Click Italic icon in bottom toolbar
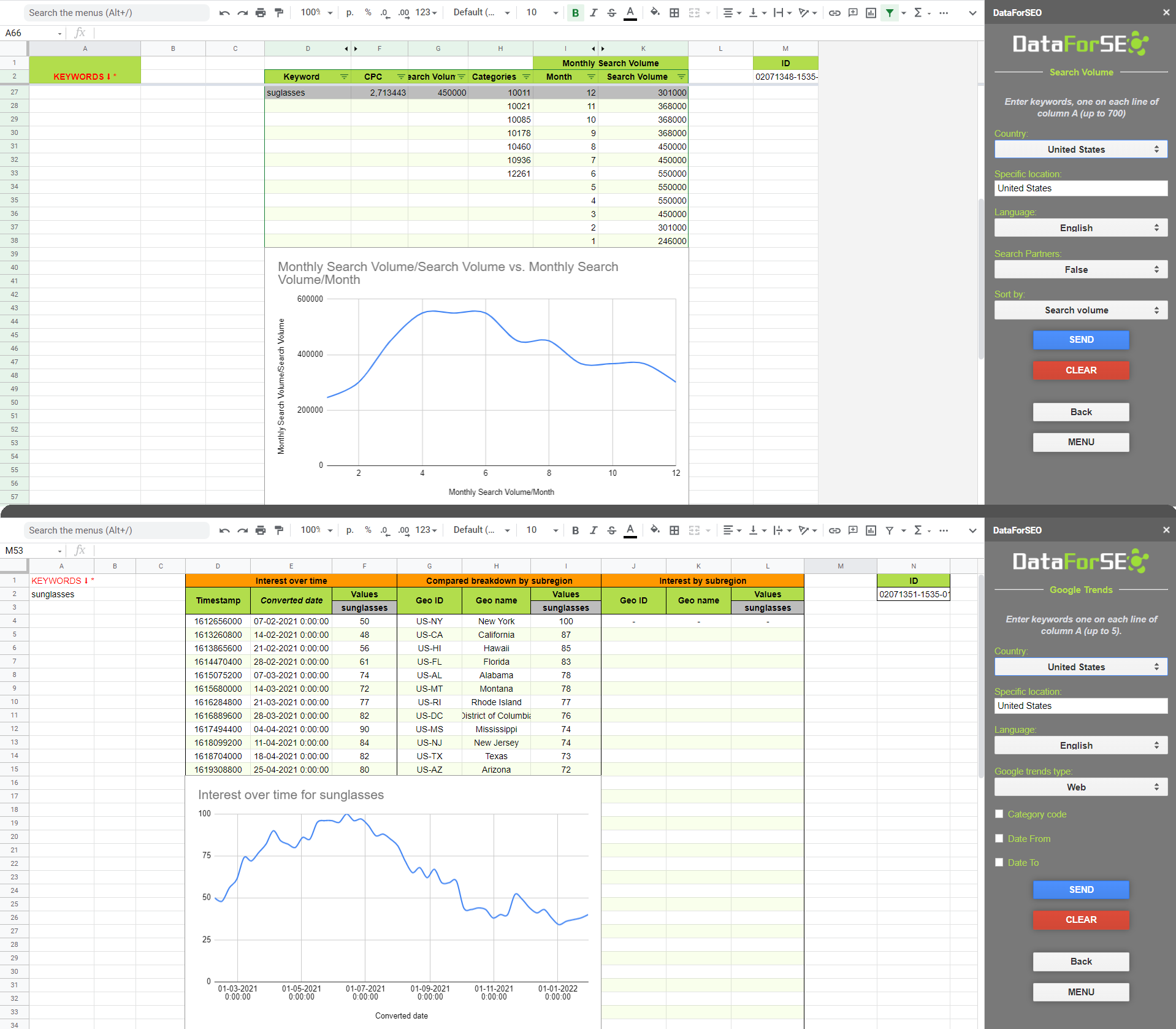The width and height of the screenshot is (1176, 1029). click(x=594, y=530)
